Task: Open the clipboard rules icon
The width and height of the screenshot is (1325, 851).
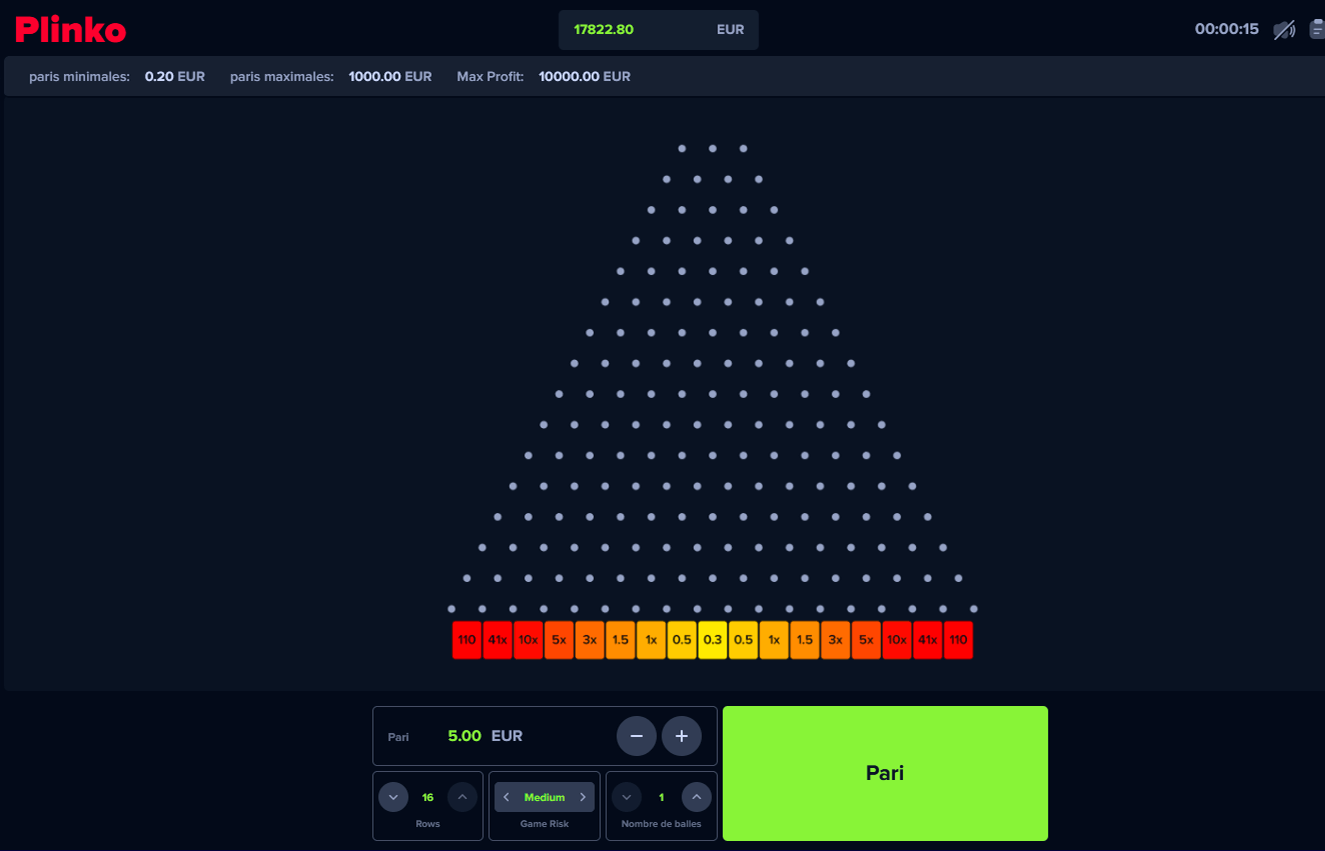Action: pos(1317,29)
